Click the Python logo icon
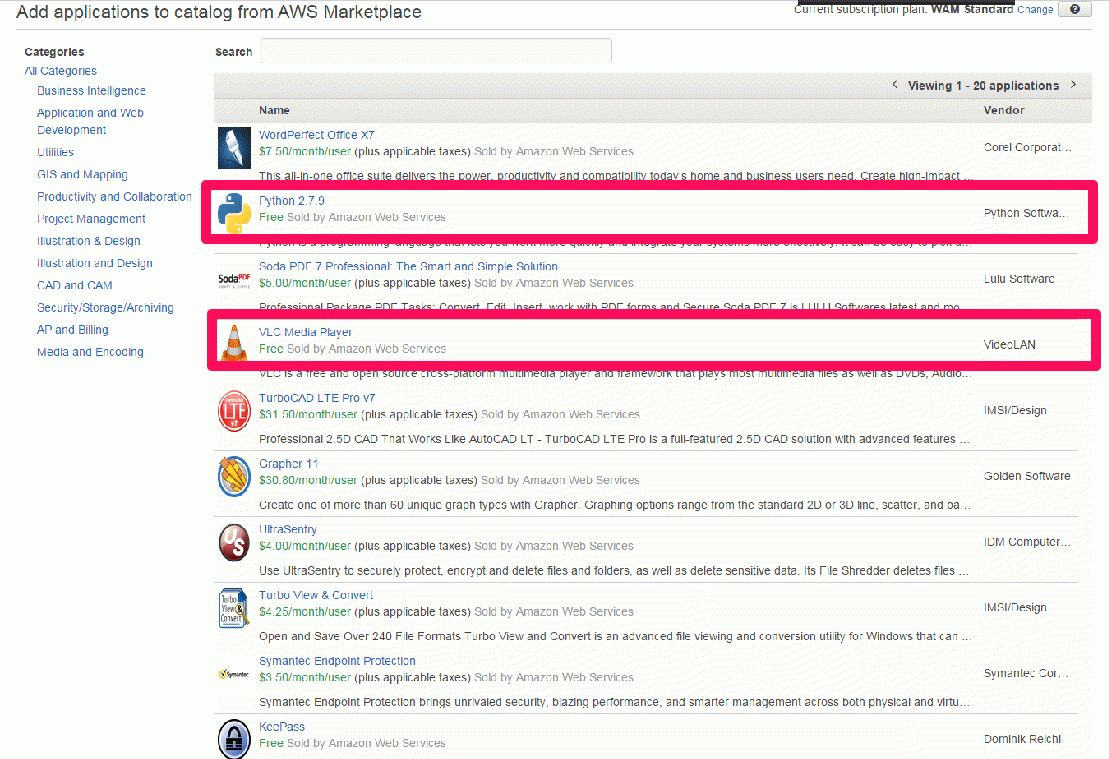Screen dimensions: 1109x759 click(234, 213)
